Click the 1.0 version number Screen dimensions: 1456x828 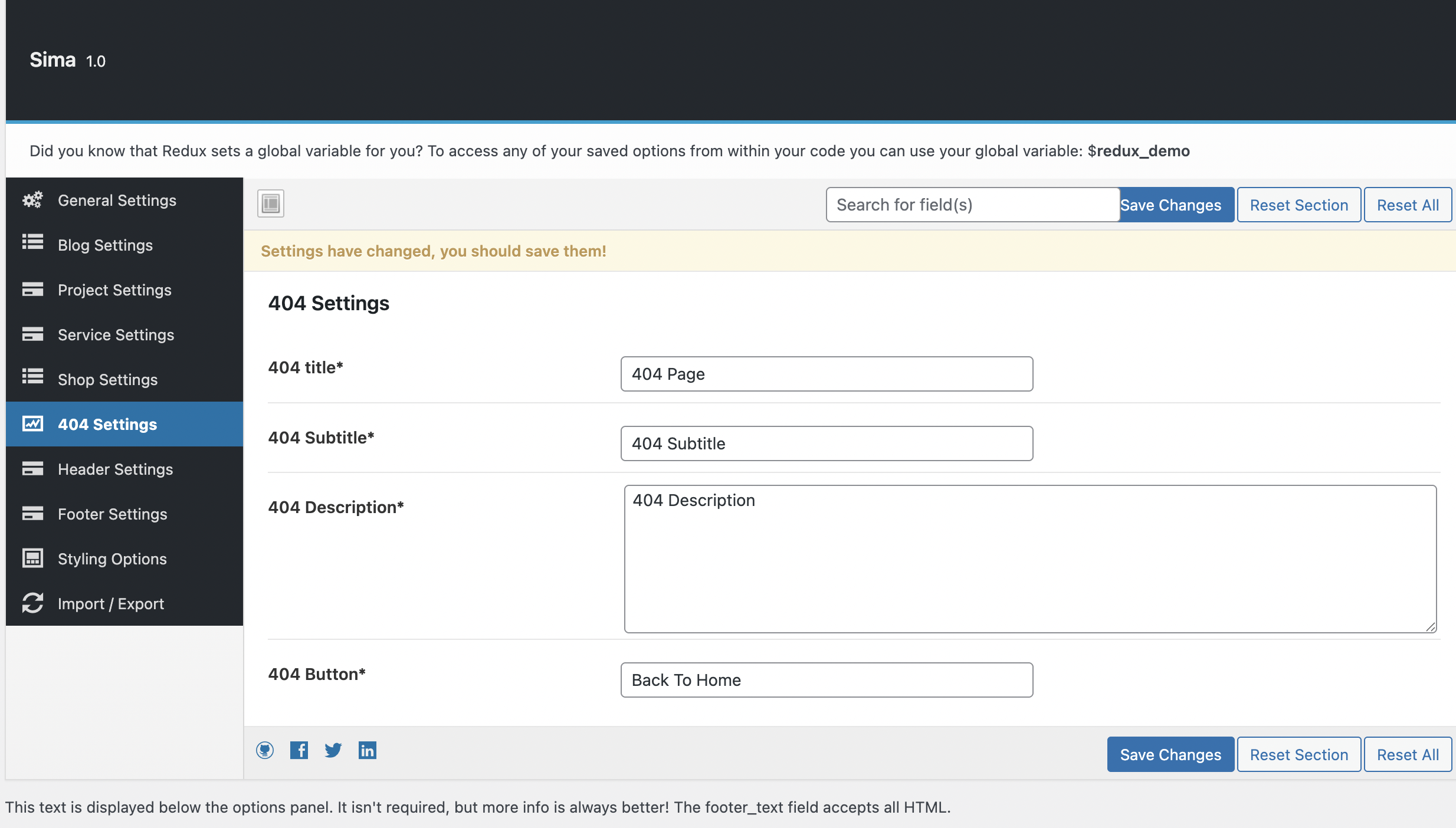[96, 61]
